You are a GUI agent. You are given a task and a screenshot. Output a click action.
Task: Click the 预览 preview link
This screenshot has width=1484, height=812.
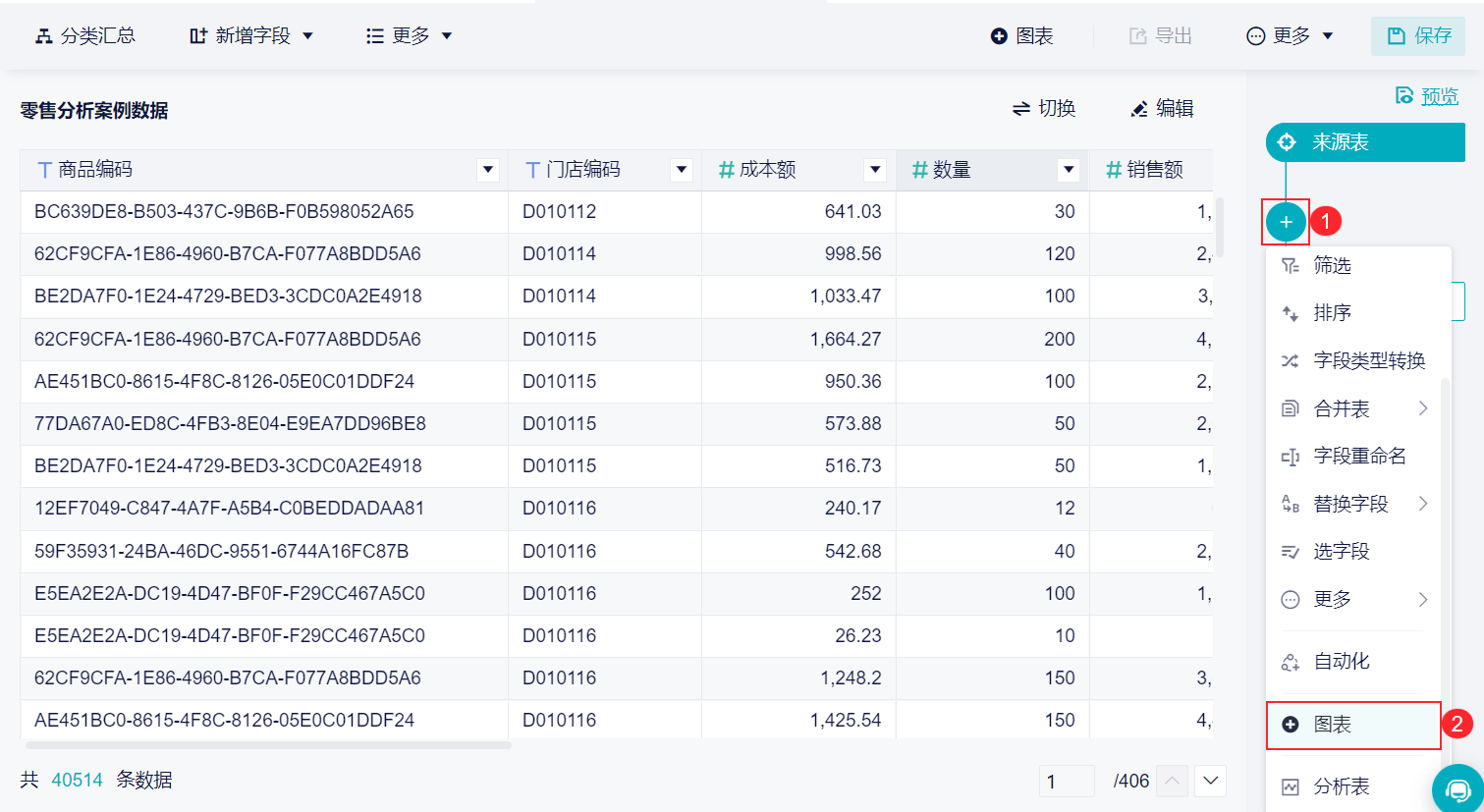tap(1428, 96)
